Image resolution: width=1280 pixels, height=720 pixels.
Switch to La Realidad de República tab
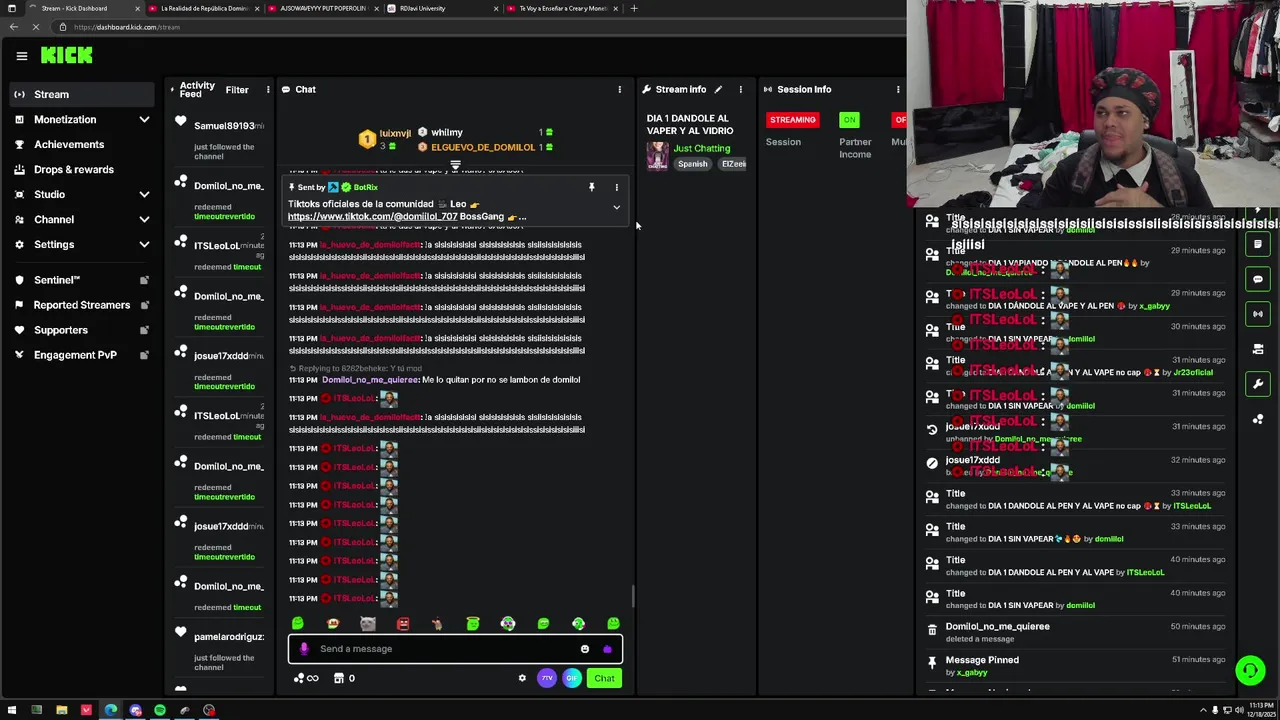click(203, 8)
